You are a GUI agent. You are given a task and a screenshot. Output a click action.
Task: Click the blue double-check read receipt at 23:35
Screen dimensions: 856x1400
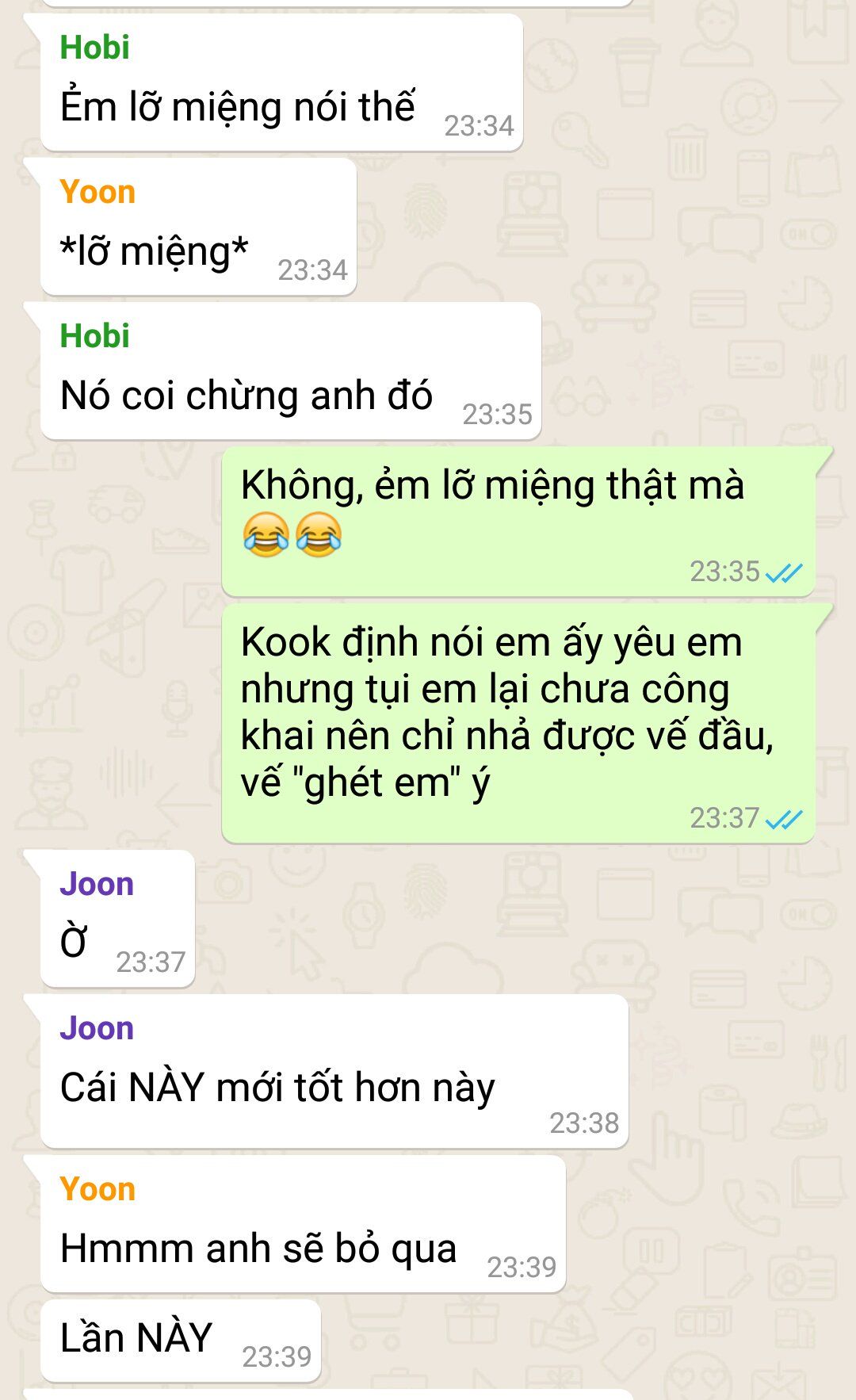(785, 572)
